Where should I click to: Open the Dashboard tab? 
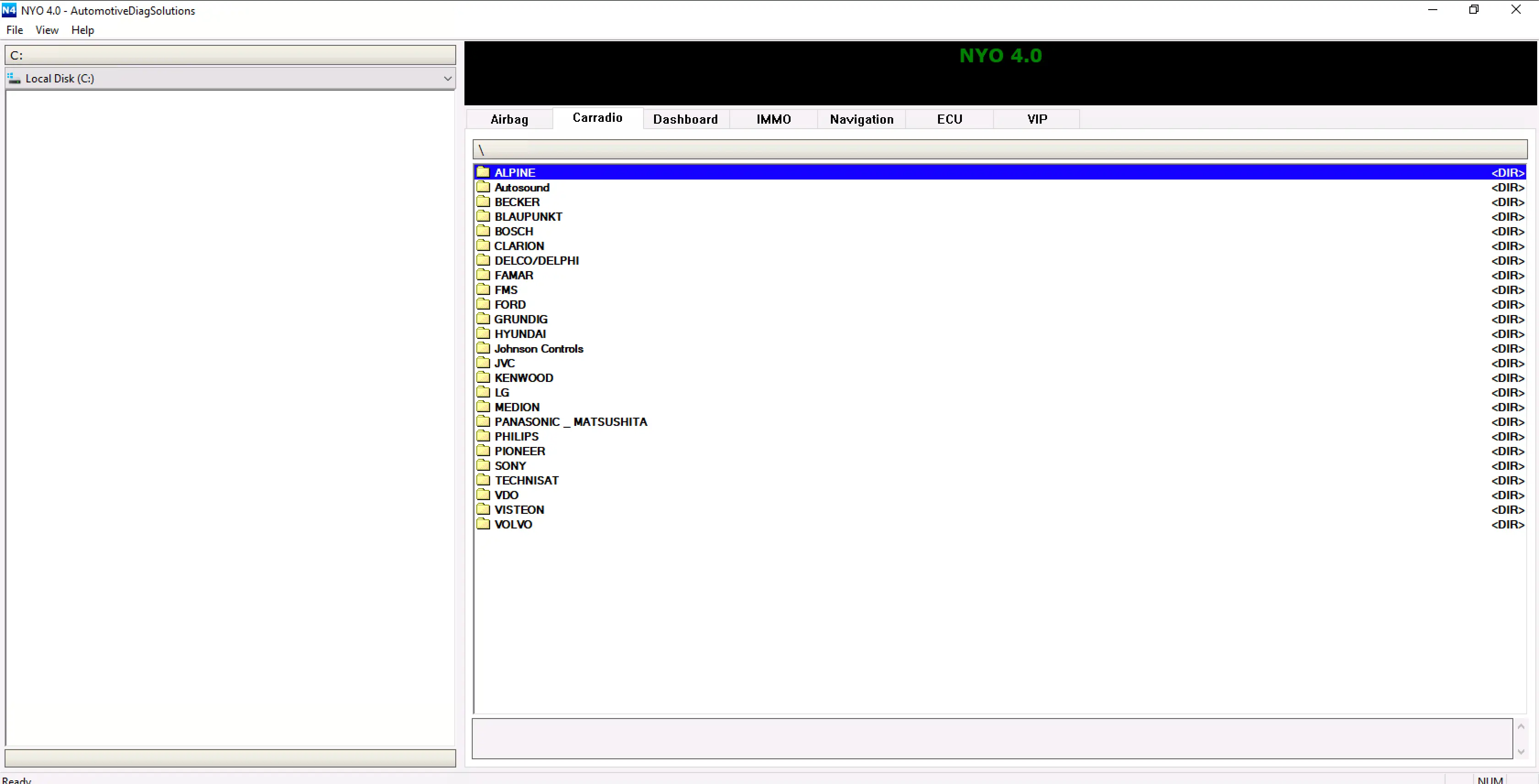(x=685, y=120)
